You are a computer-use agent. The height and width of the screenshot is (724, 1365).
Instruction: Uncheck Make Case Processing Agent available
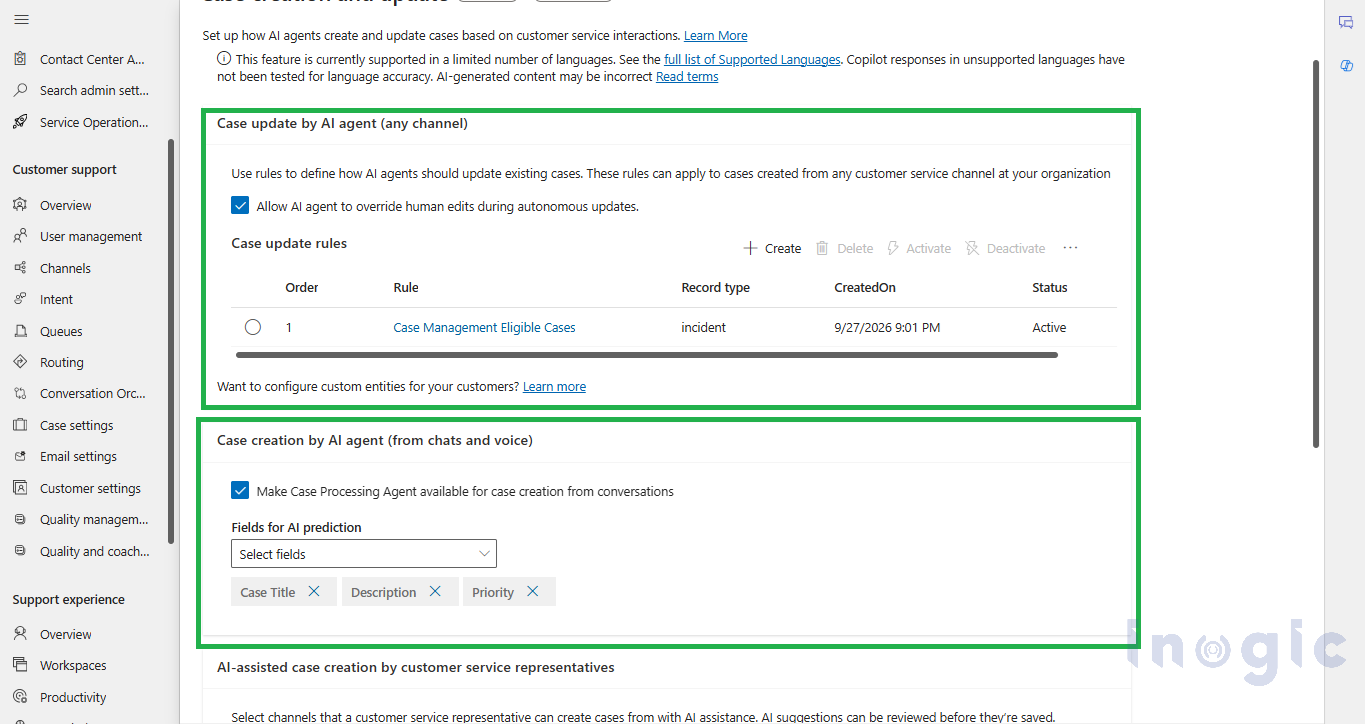click(240, 490)
